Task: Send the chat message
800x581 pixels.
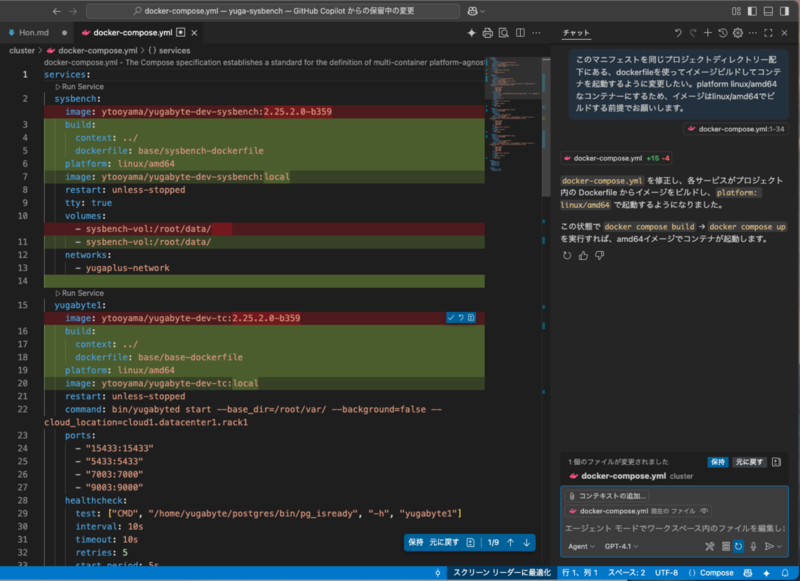Action: (x=769, y=546)
